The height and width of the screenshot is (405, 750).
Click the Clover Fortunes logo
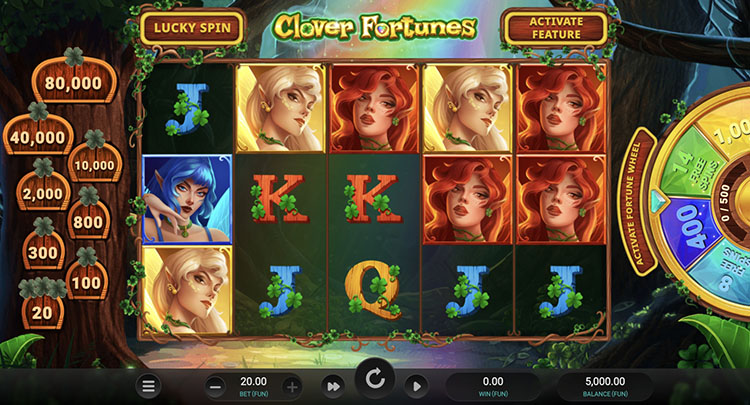(375, 27)
